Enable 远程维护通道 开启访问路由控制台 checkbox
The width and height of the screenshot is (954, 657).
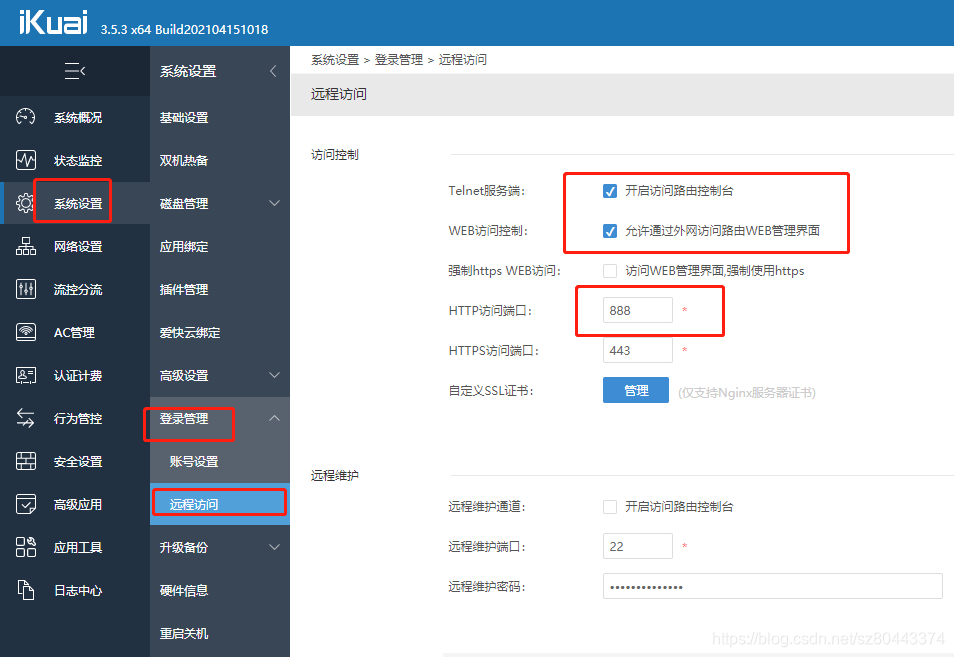point(610,507)
